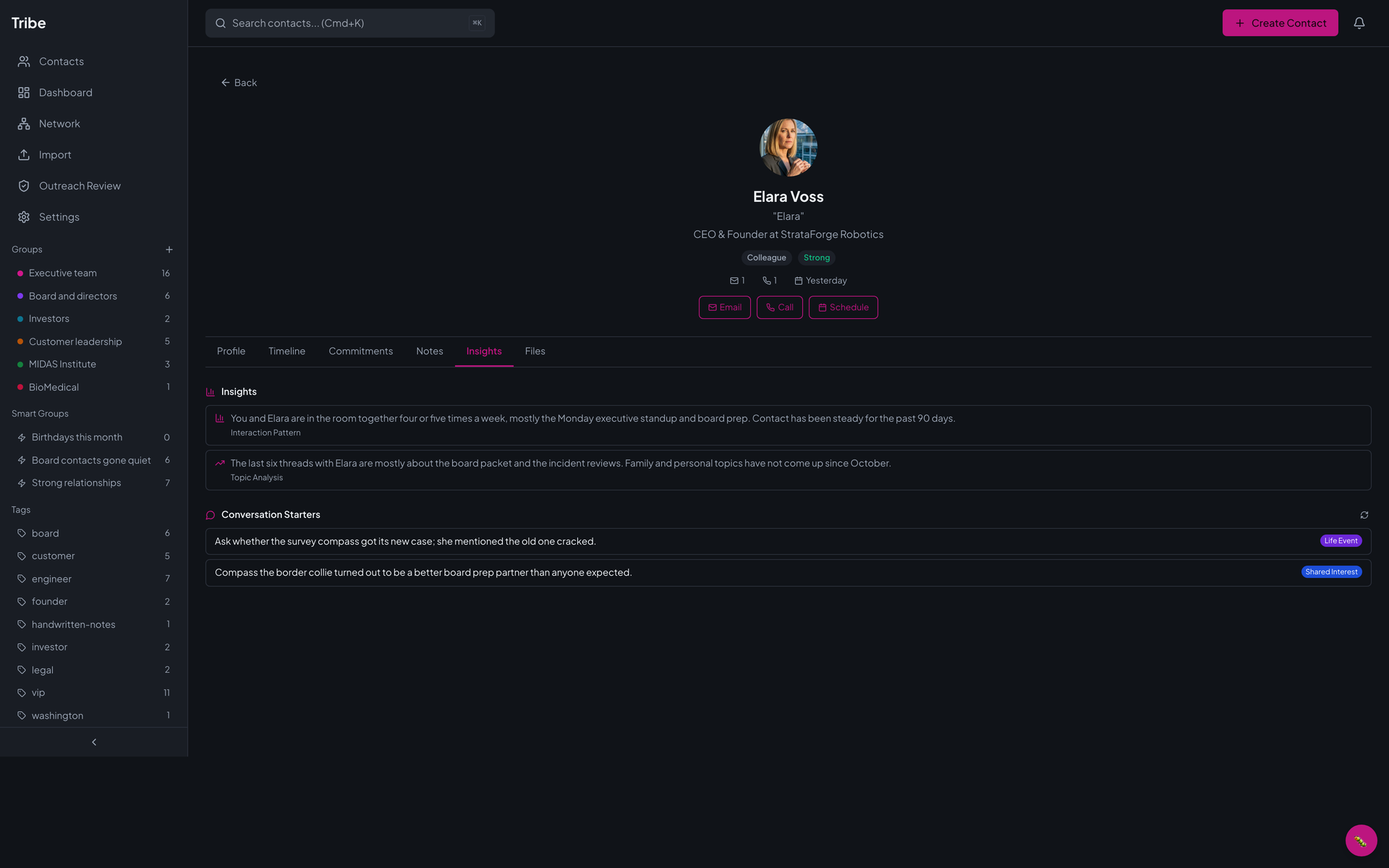
Task: Open Outreach Review
Action: 94,186
